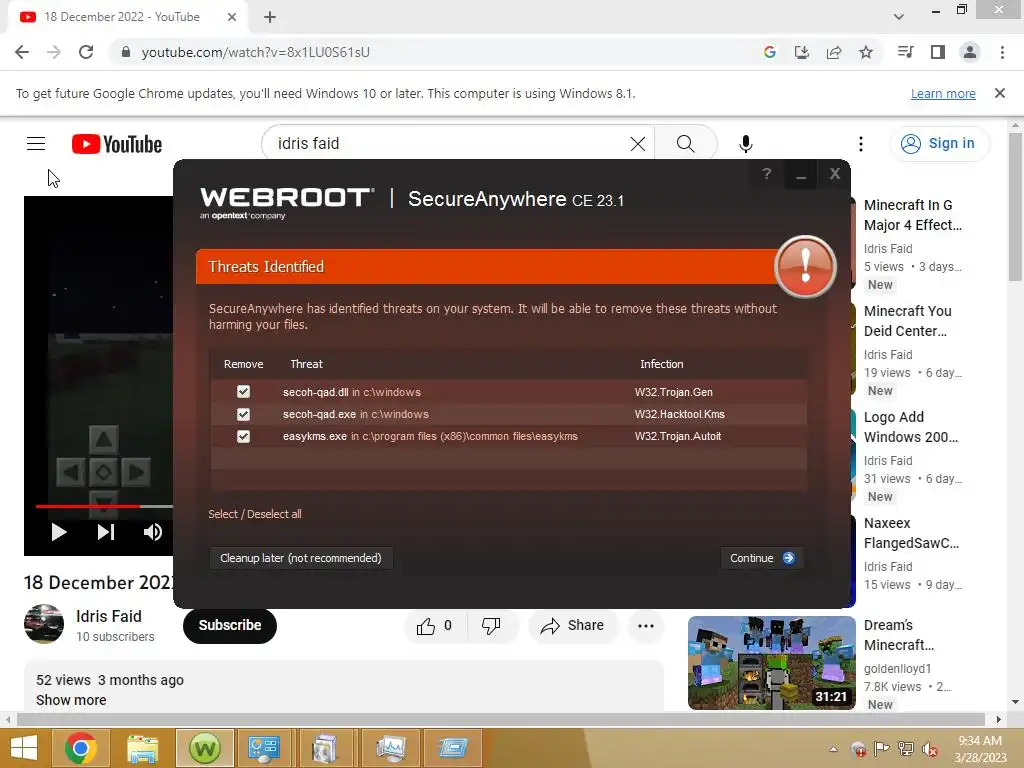Start voice search with microphone icon
Image resolution: width=1024 pixels, height=768 pixels.
(x=745, y=144)
